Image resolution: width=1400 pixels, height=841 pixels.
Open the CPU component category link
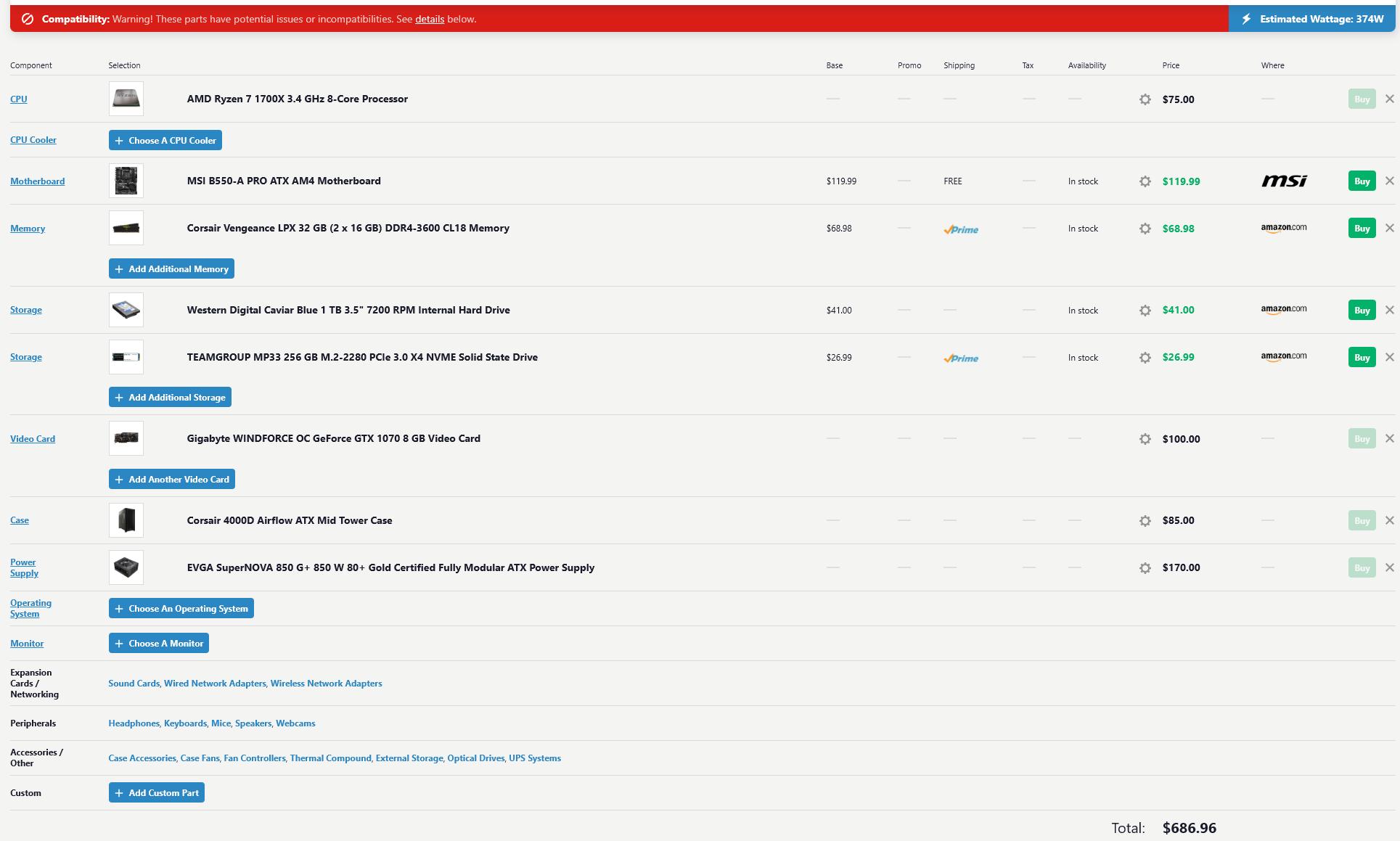coord(19,99)
